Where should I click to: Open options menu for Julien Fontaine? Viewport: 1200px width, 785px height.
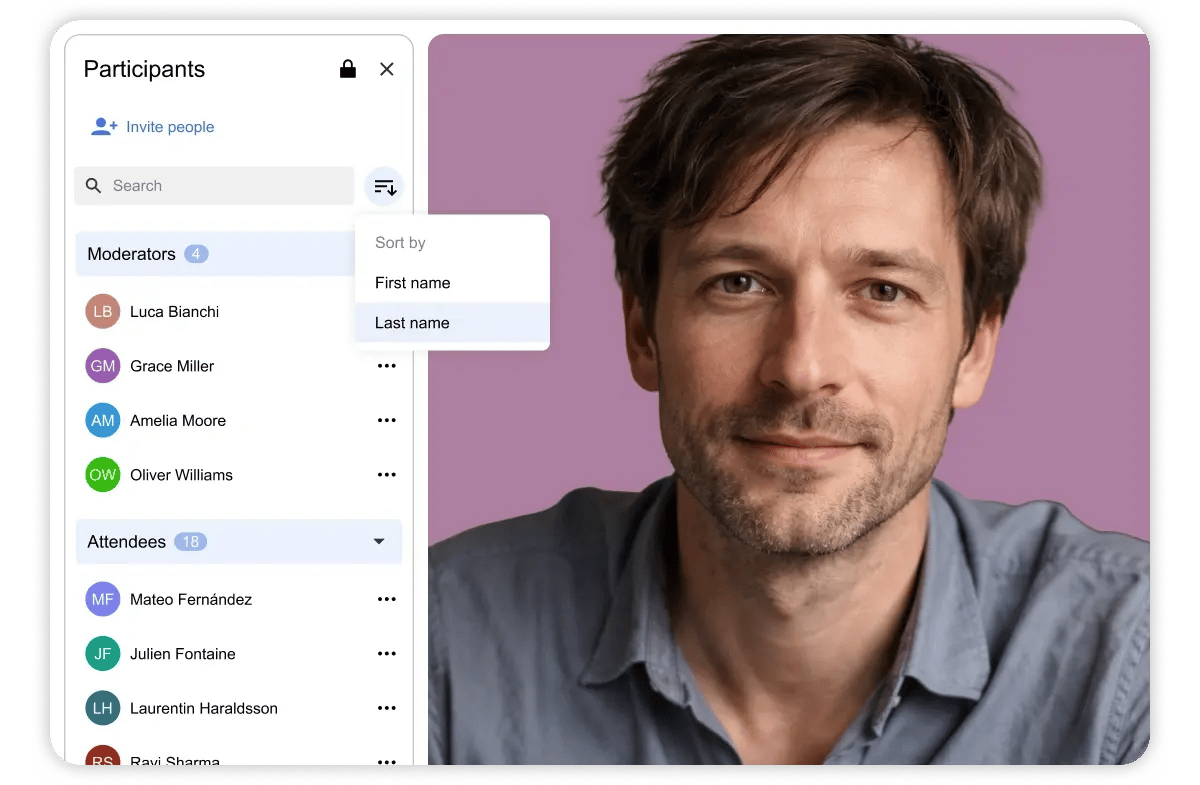click(387, 654)
